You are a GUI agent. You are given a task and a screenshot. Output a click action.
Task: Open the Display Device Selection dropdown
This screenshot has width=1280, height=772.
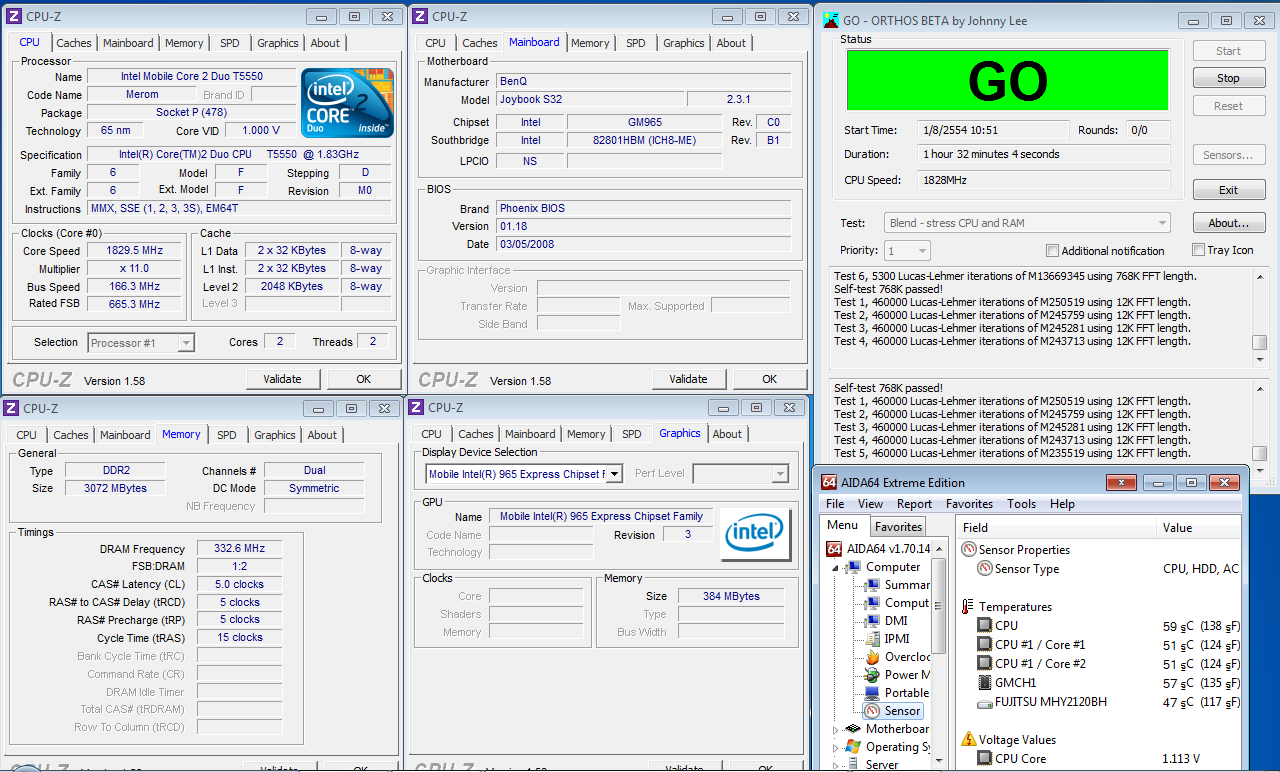click(x=614, y=474)
